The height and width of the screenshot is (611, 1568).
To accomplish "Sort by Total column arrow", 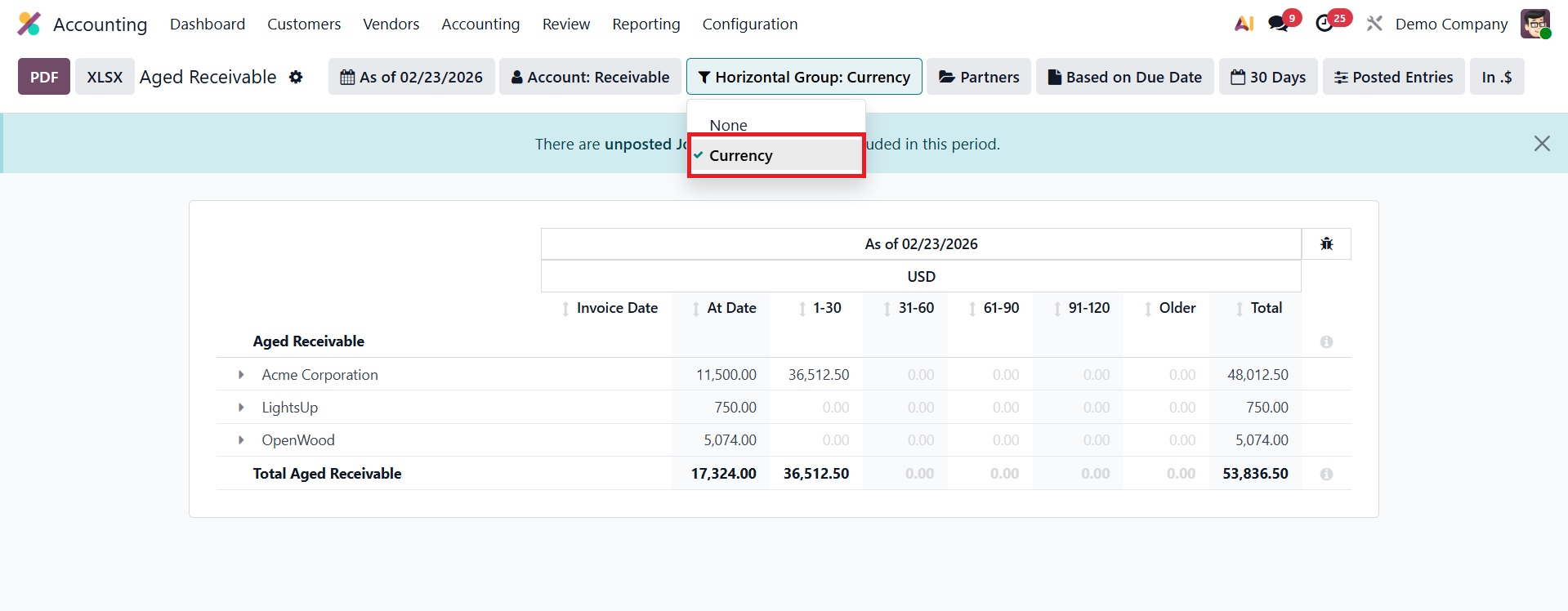I will point(1240,309).
